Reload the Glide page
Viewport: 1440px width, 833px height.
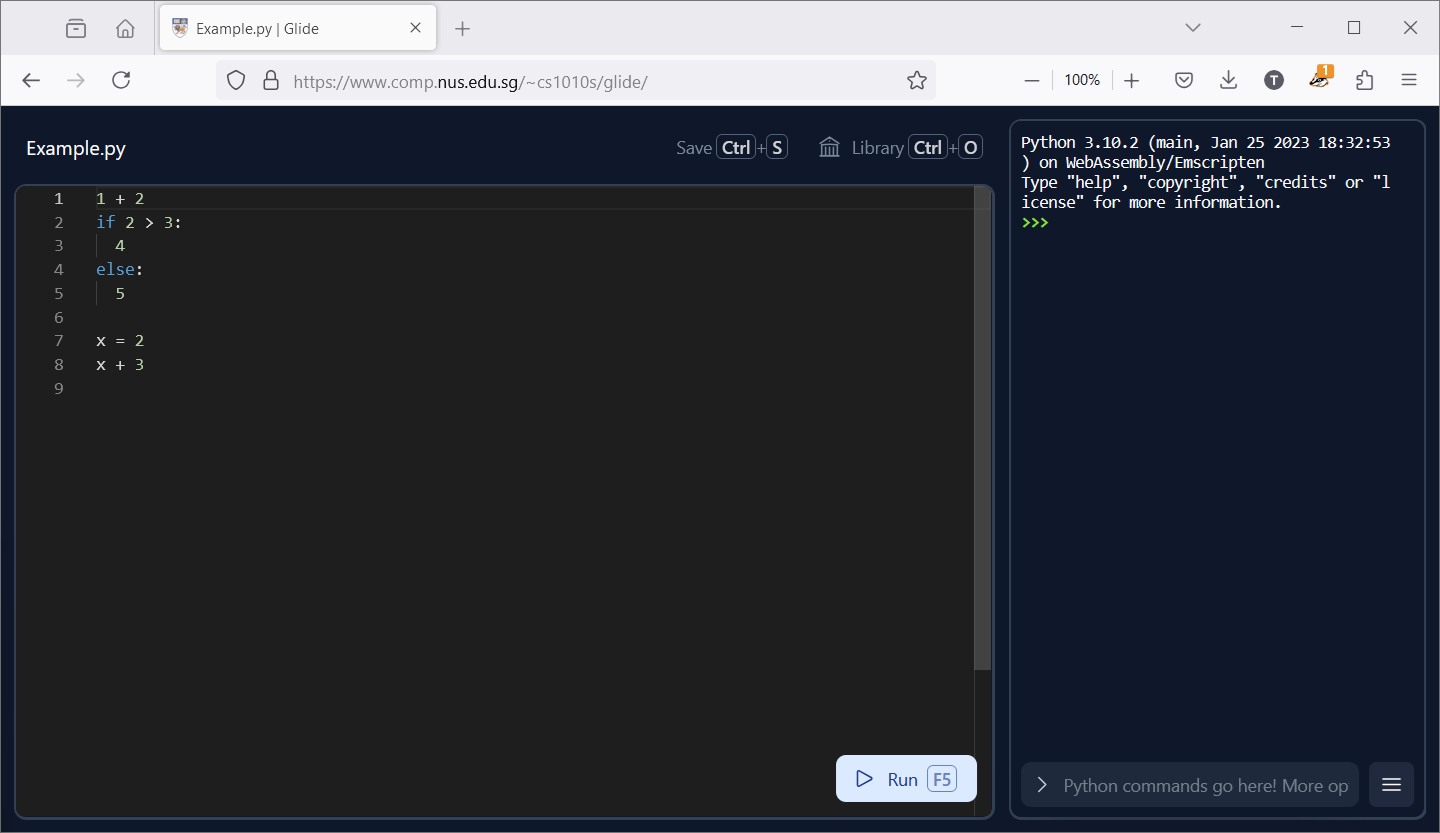[x=121, y=81]
